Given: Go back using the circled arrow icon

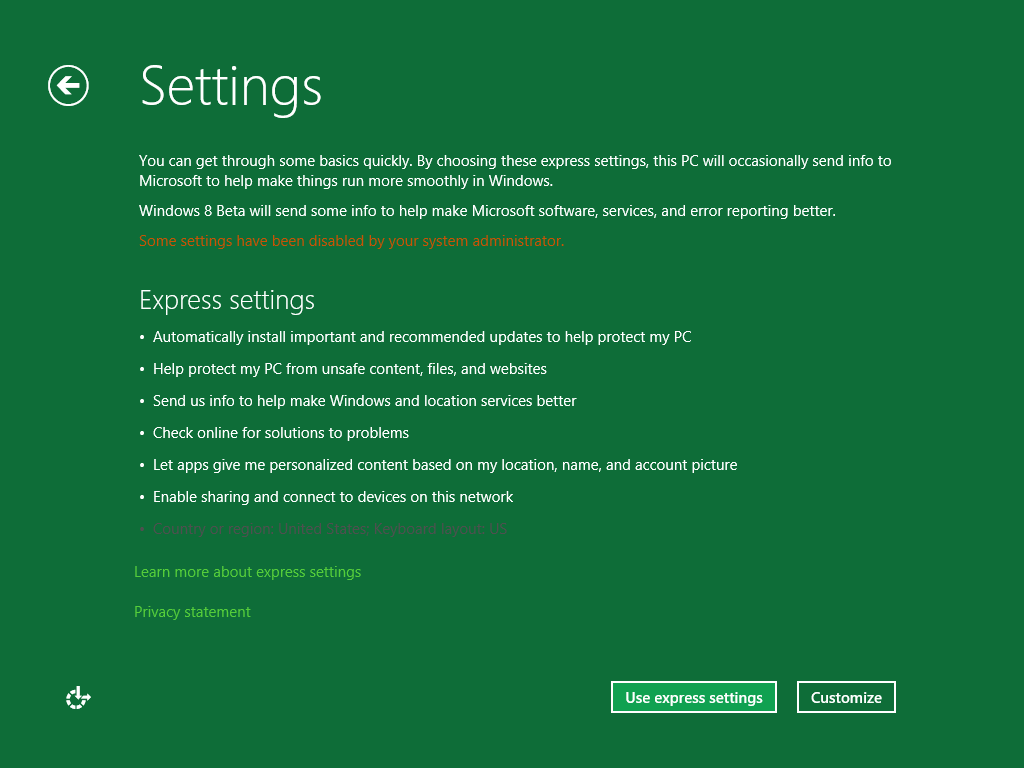Looking at the screenshot, I should 68,86.
